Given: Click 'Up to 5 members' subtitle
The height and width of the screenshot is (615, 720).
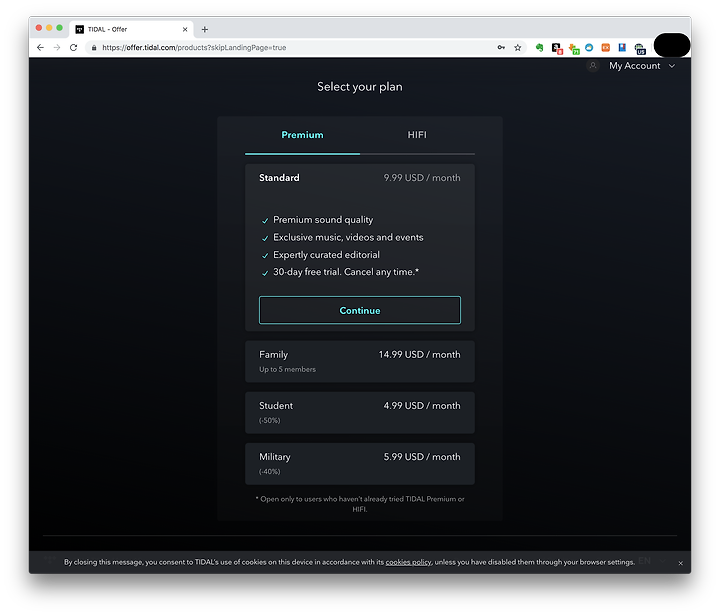Looking at the screenshot, I should (287, 369).
